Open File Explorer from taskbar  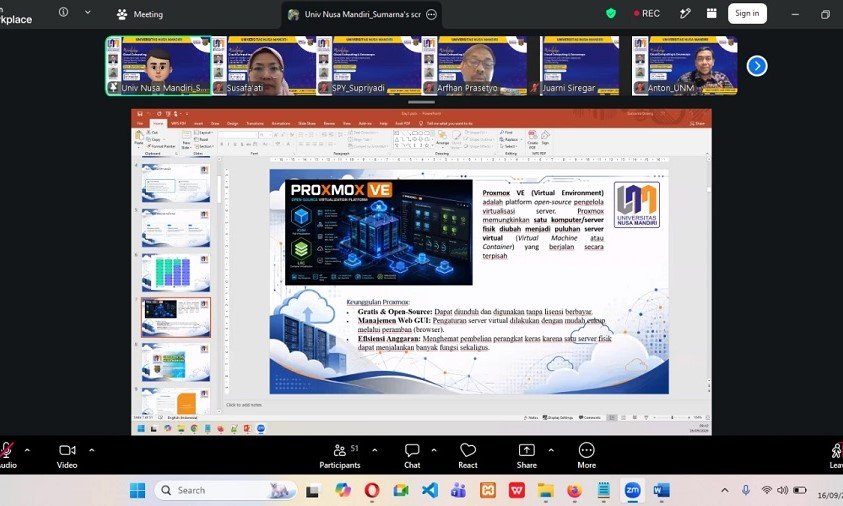pyautogui.click(x=546, y=490)
